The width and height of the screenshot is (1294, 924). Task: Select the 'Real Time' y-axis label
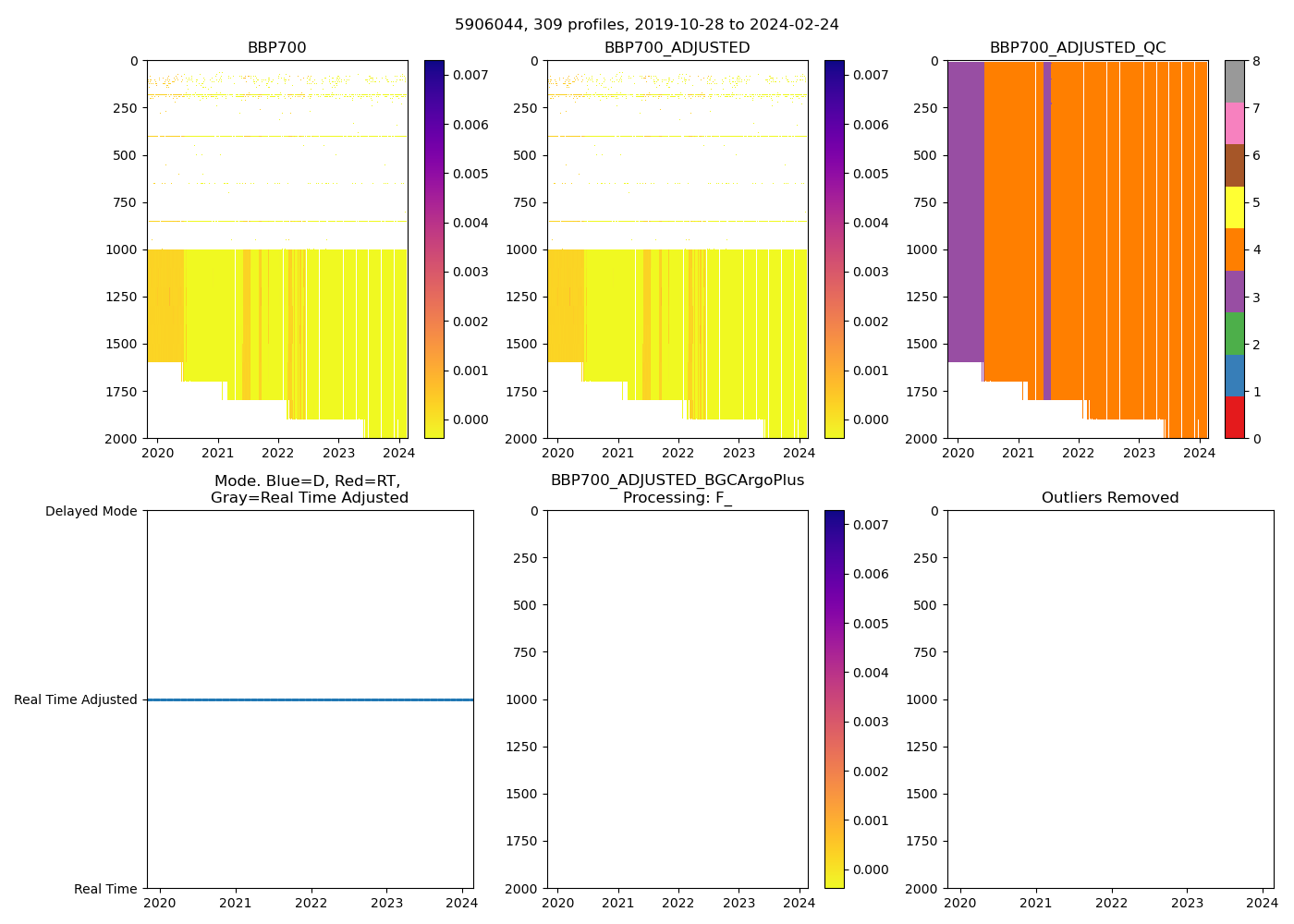pyautogui.click(x=105, y=889)
